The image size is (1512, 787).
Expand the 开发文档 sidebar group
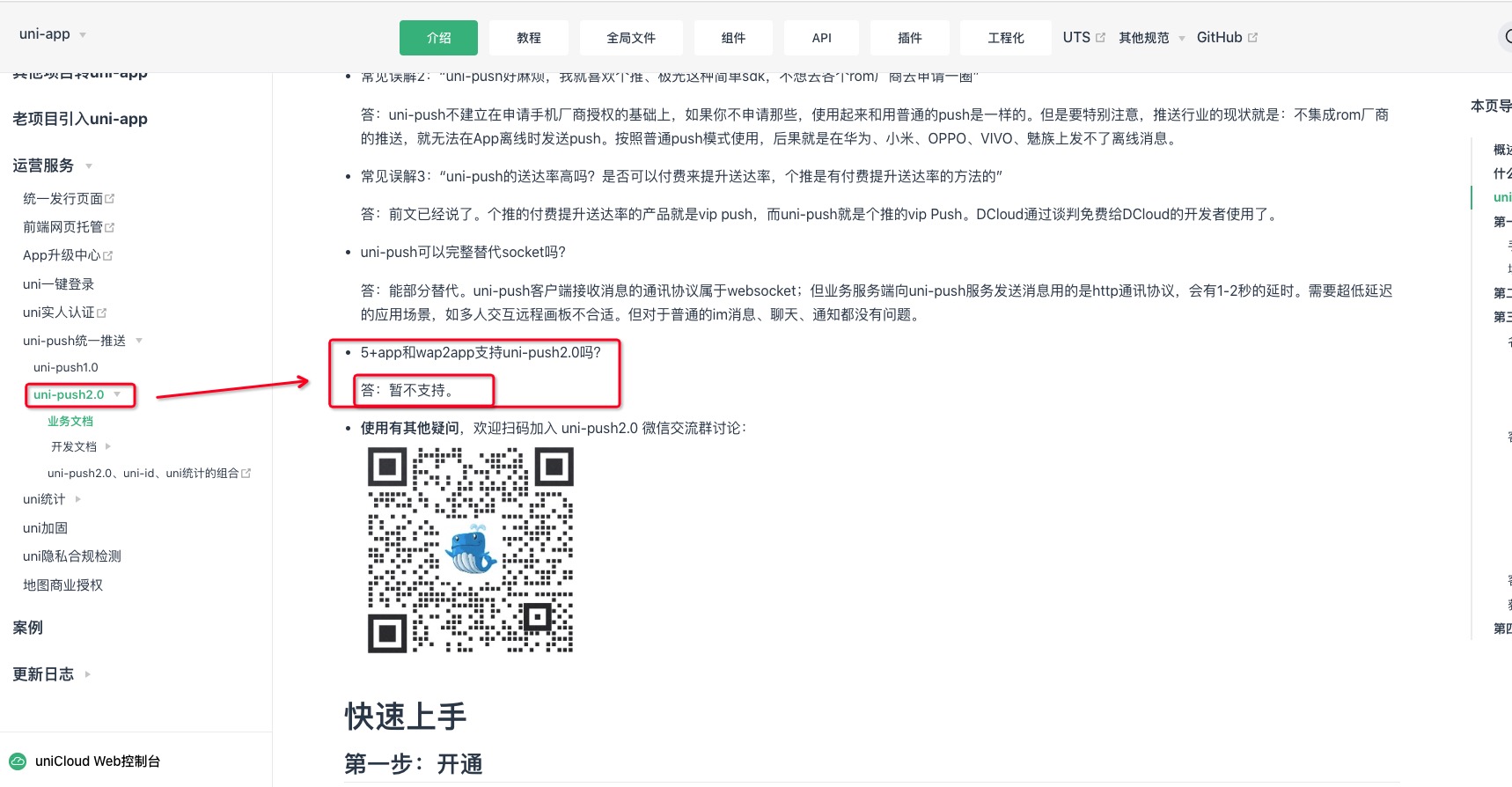tap(81, 447)
